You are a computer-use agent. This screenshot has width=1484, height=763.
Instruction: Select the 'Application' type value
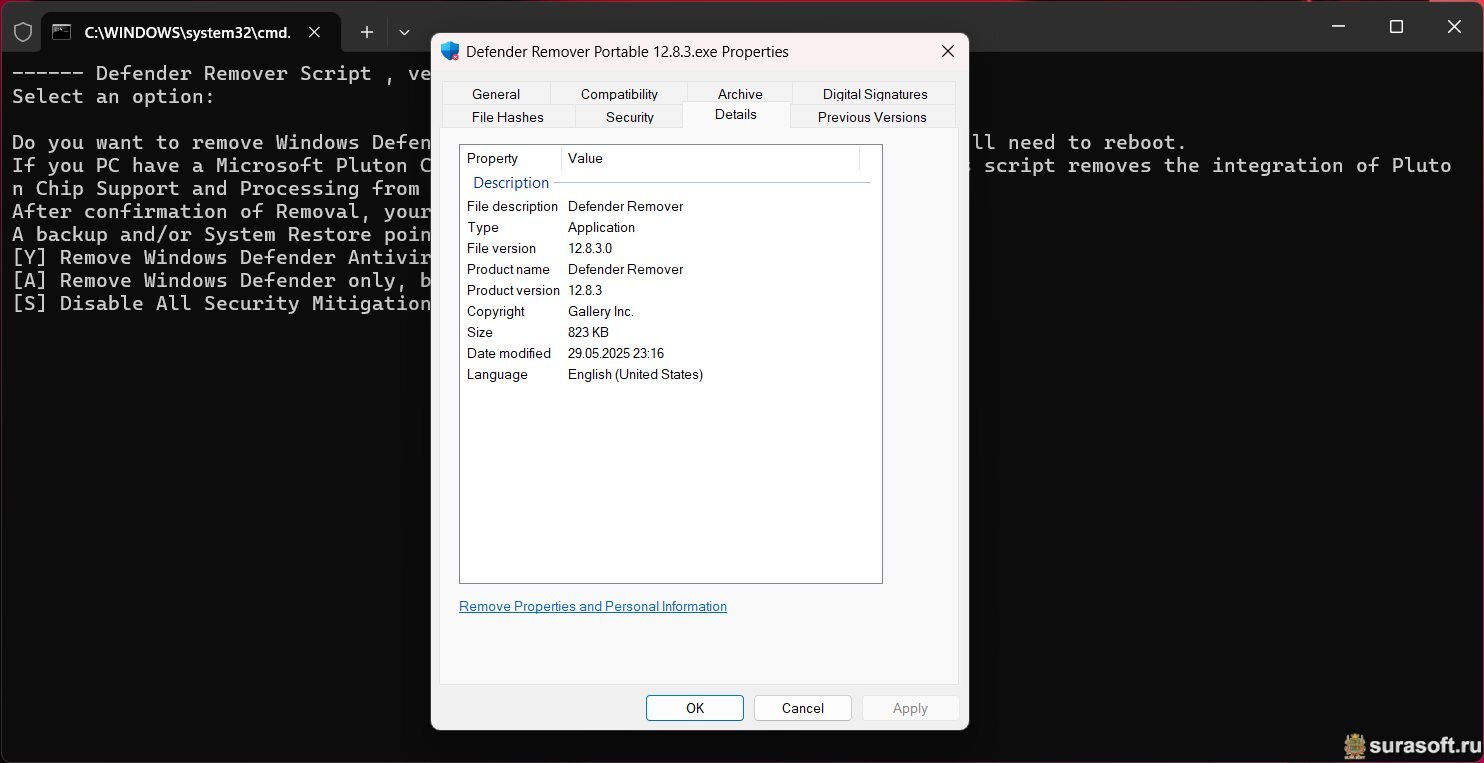(601, 227)
